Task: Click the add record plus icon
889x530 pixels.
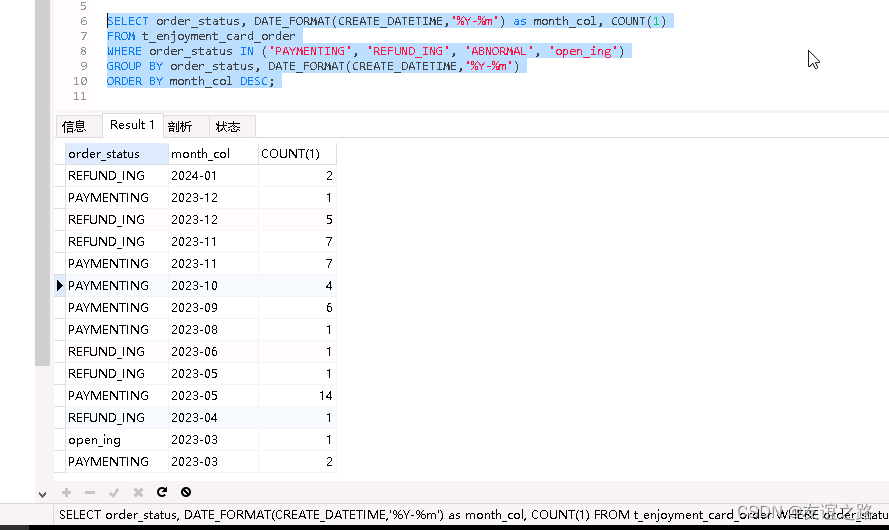Action: click(67, 492)
